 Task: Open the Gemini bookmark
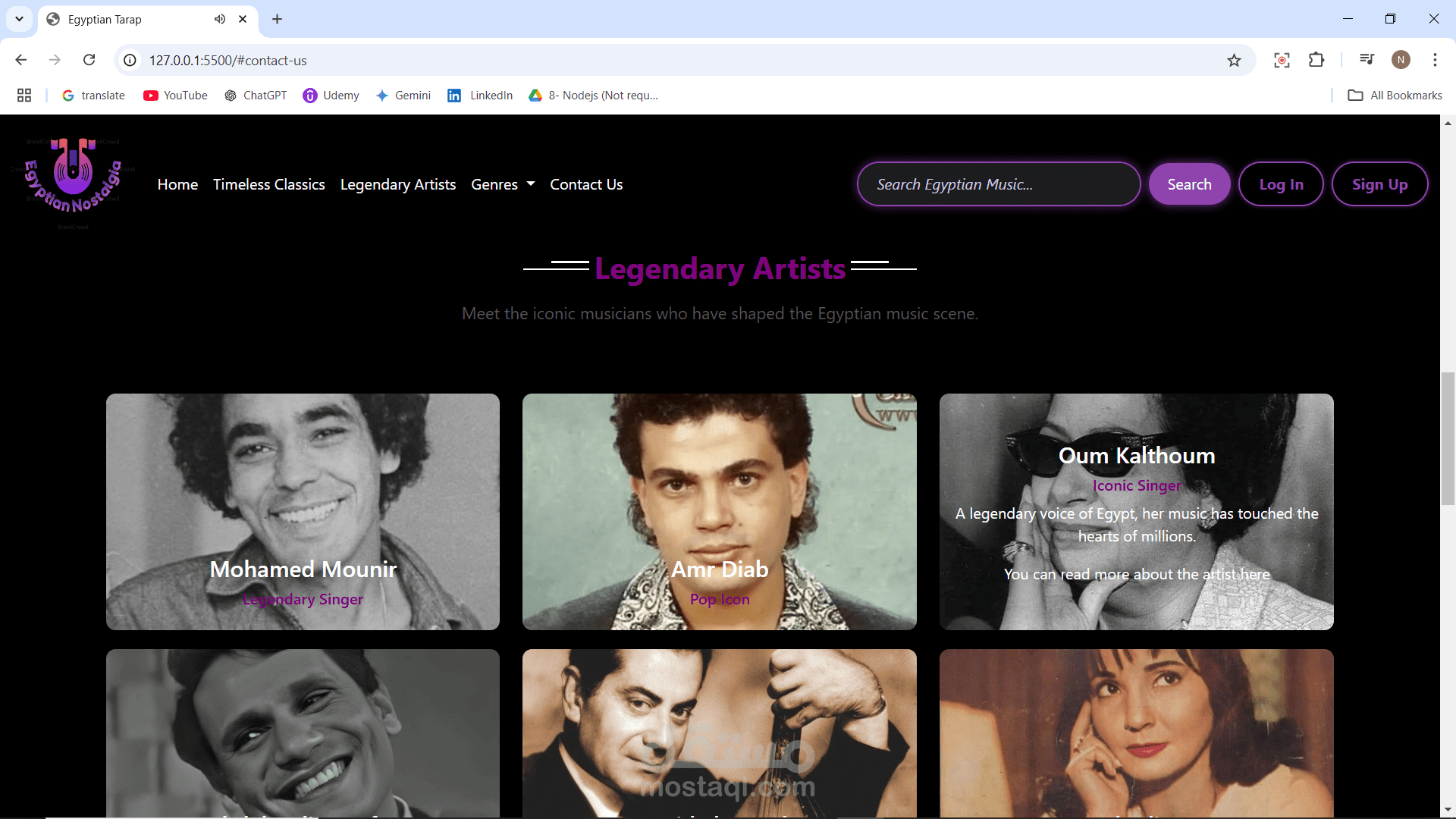403,95
